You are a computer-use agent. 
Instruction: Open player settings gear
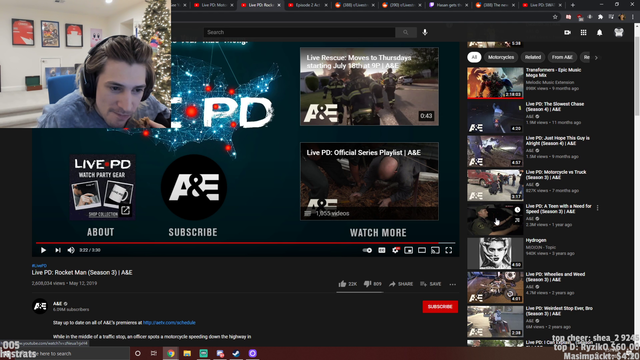pyautogui.click(x=395, y=250)
